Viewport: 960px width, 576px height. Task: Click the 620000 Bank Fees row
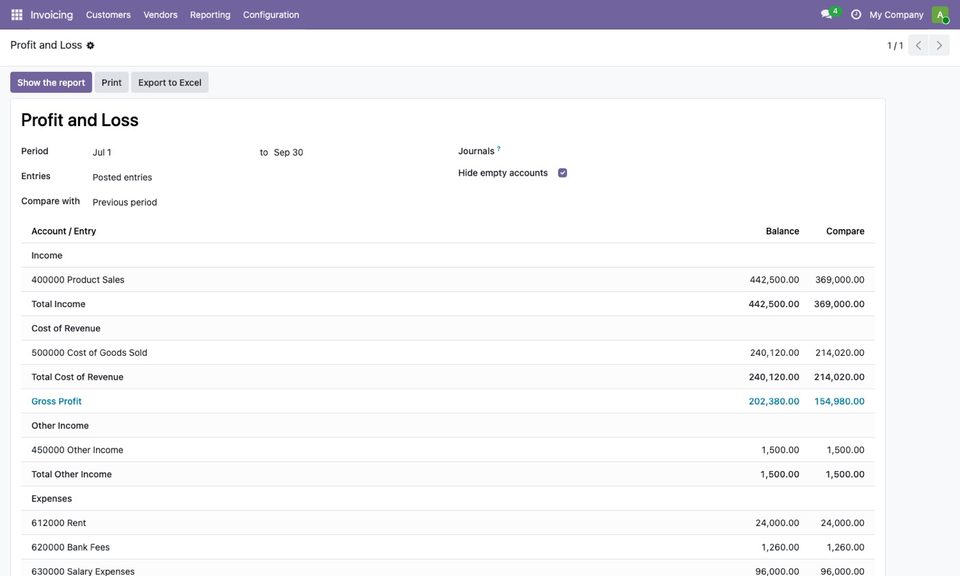pyautogui.click(x=448, y=547)
